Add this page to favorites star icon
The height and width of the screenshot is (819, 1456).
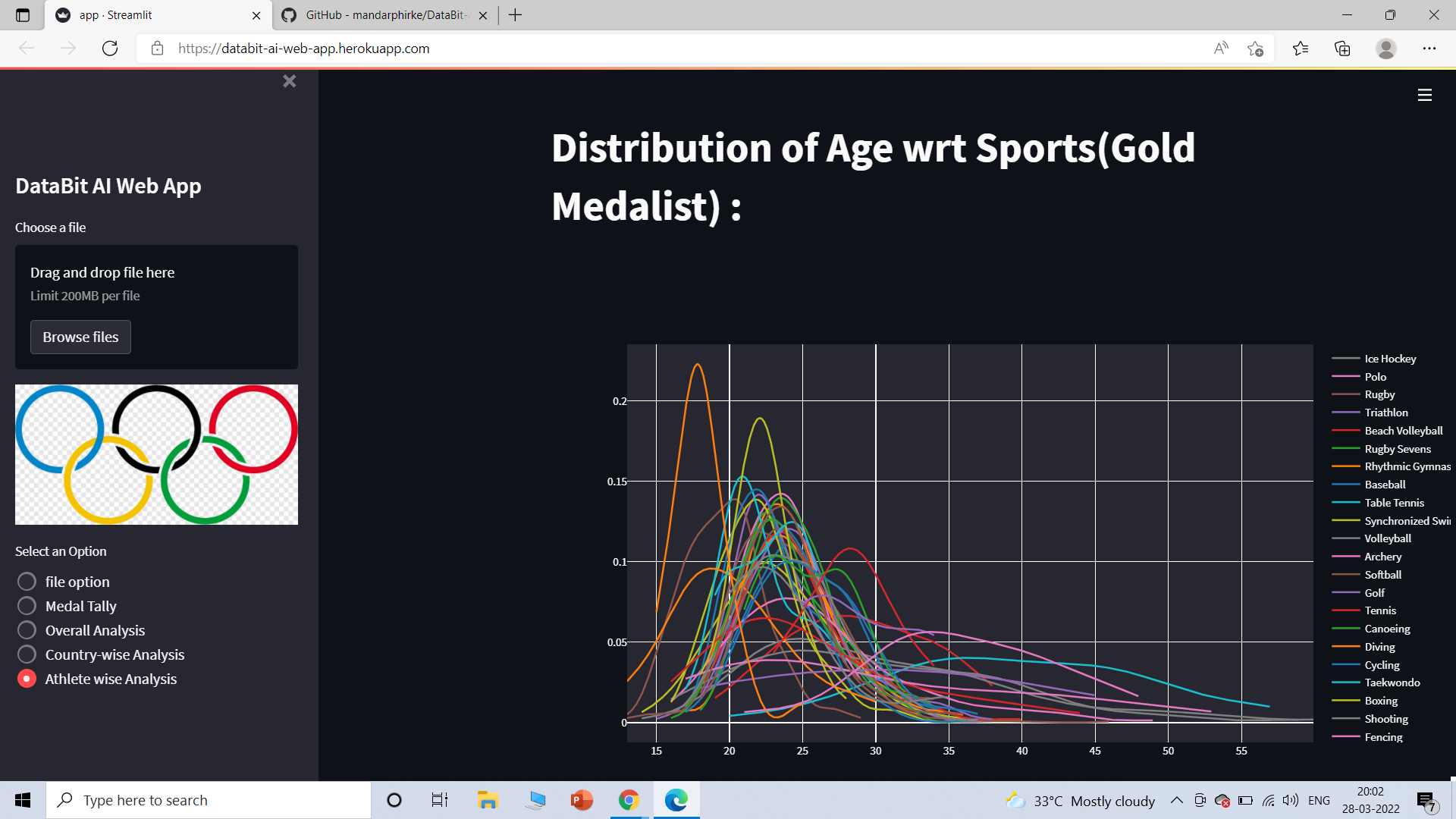pyautogui.click(x=1255, y=49)
